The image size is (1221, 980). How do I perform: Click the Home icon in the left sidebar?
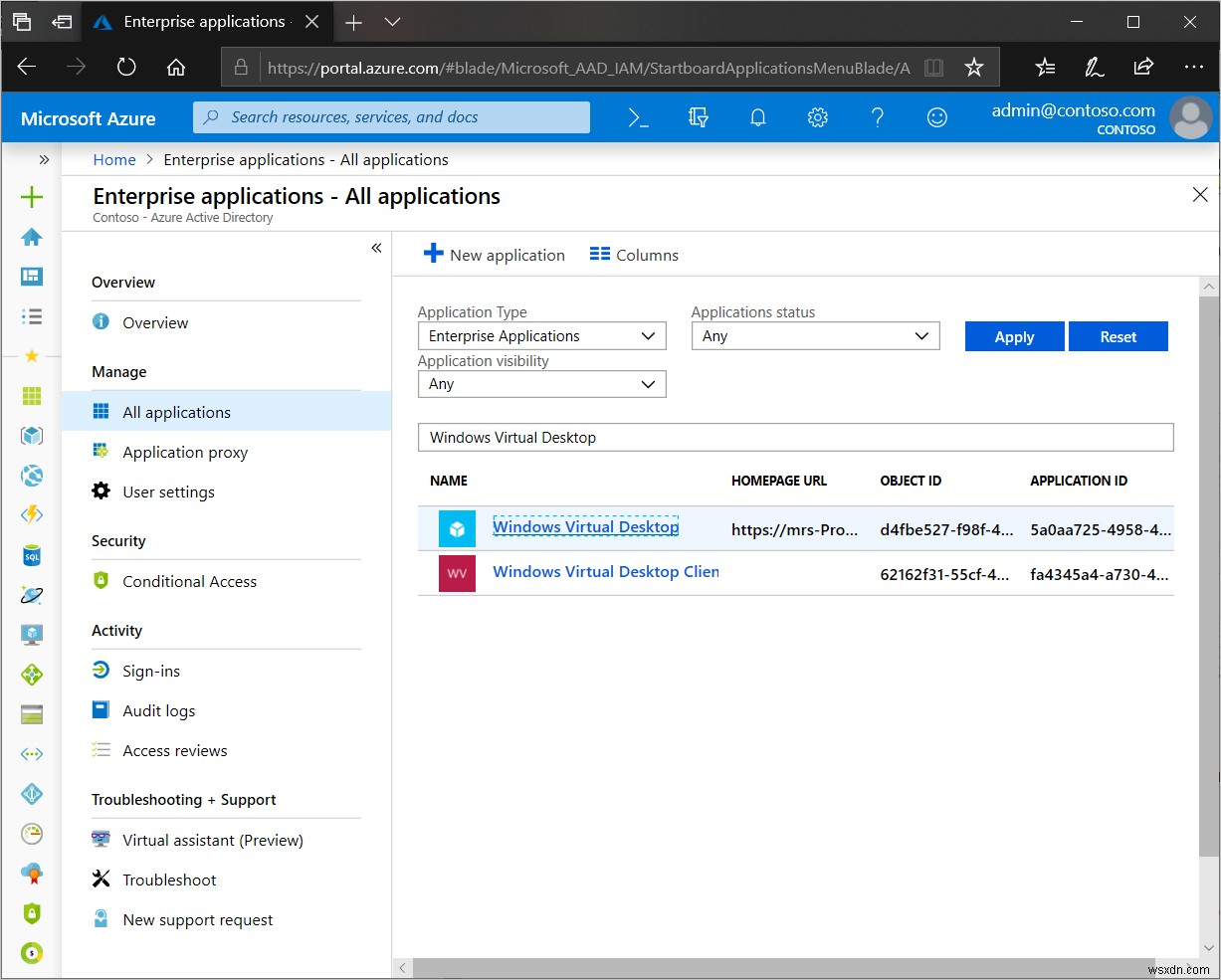31,237
